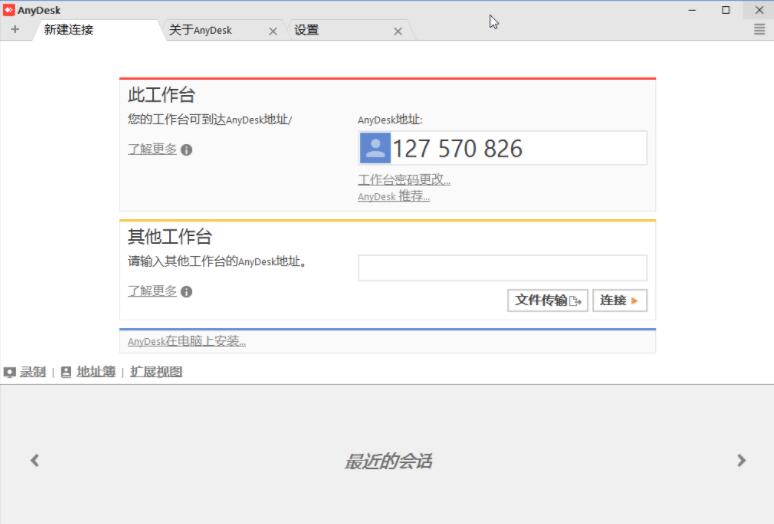Open 了解更多 link under 此工作台
The image size is (774, 524).
152,149
